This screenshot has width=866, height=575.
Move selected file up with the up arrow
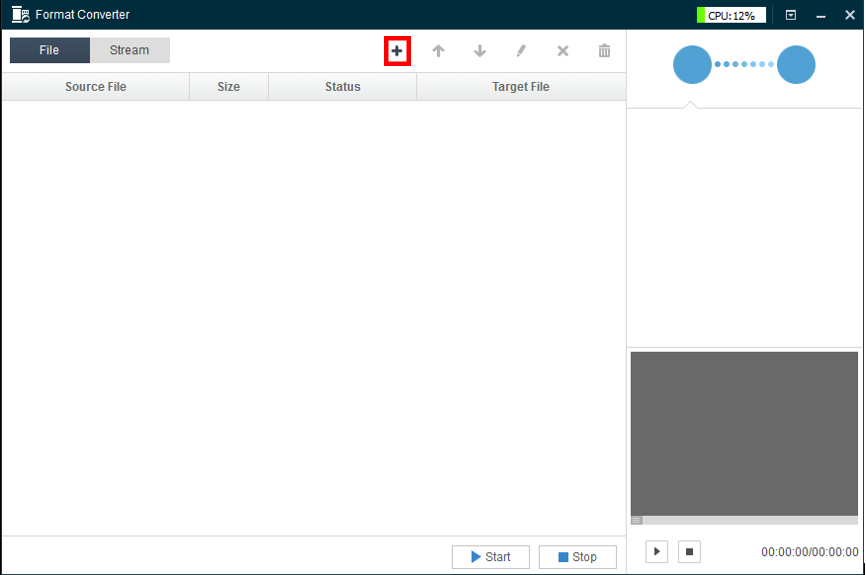438,51
